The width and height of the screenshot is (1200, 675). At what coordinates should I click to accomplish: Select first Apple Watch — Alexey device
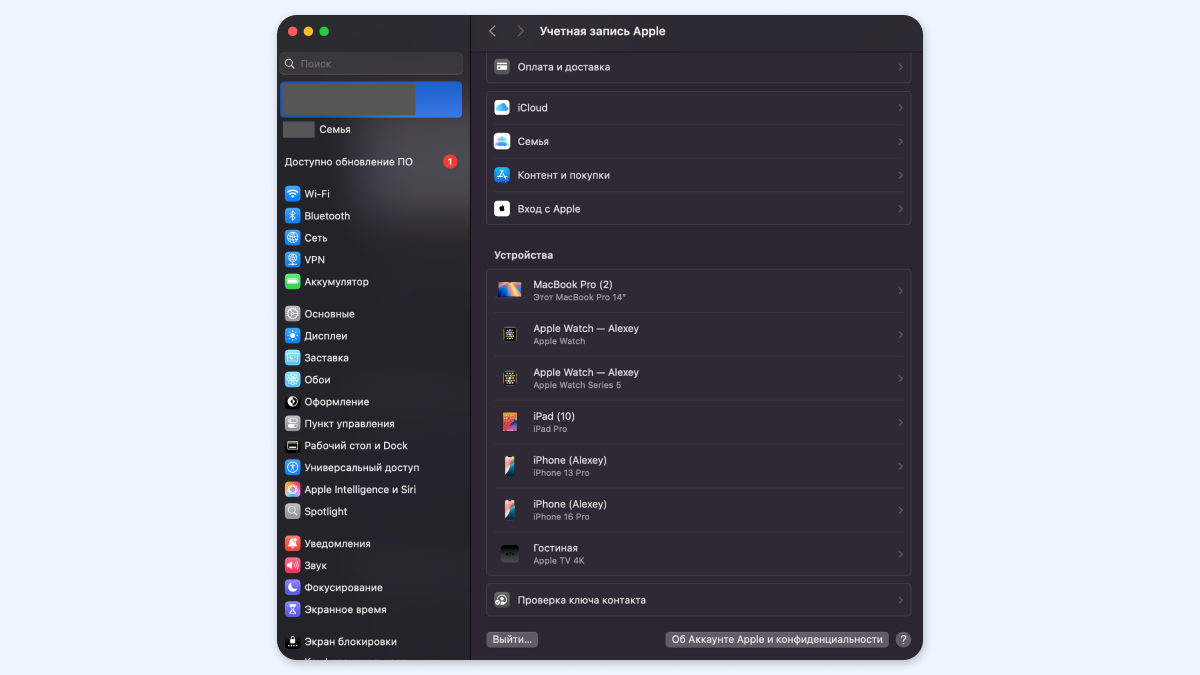[x=698, y=334]
